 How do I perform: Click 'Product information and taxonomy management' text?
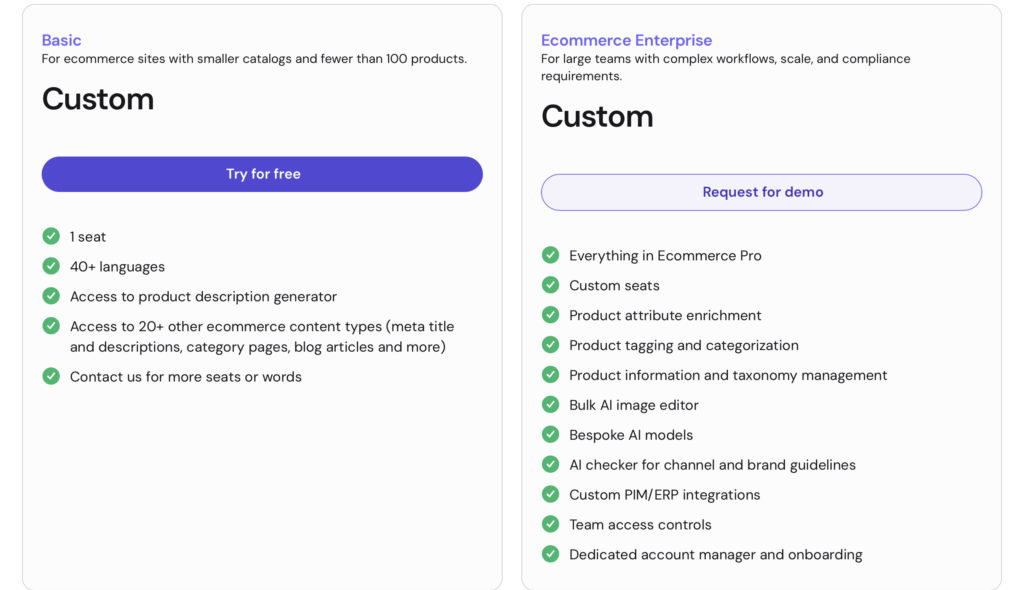pos(728,375)
